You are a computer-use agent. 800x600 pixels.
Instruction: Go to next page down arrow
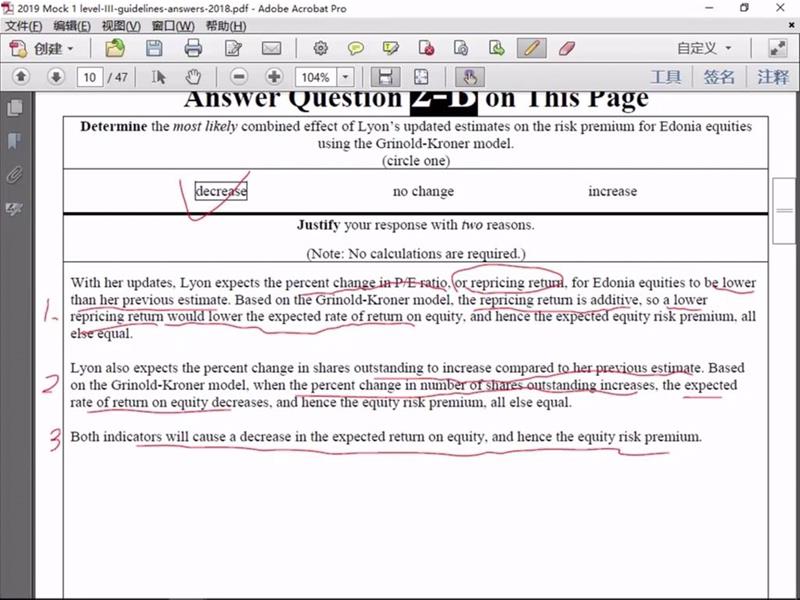click(x=56, y=77)
